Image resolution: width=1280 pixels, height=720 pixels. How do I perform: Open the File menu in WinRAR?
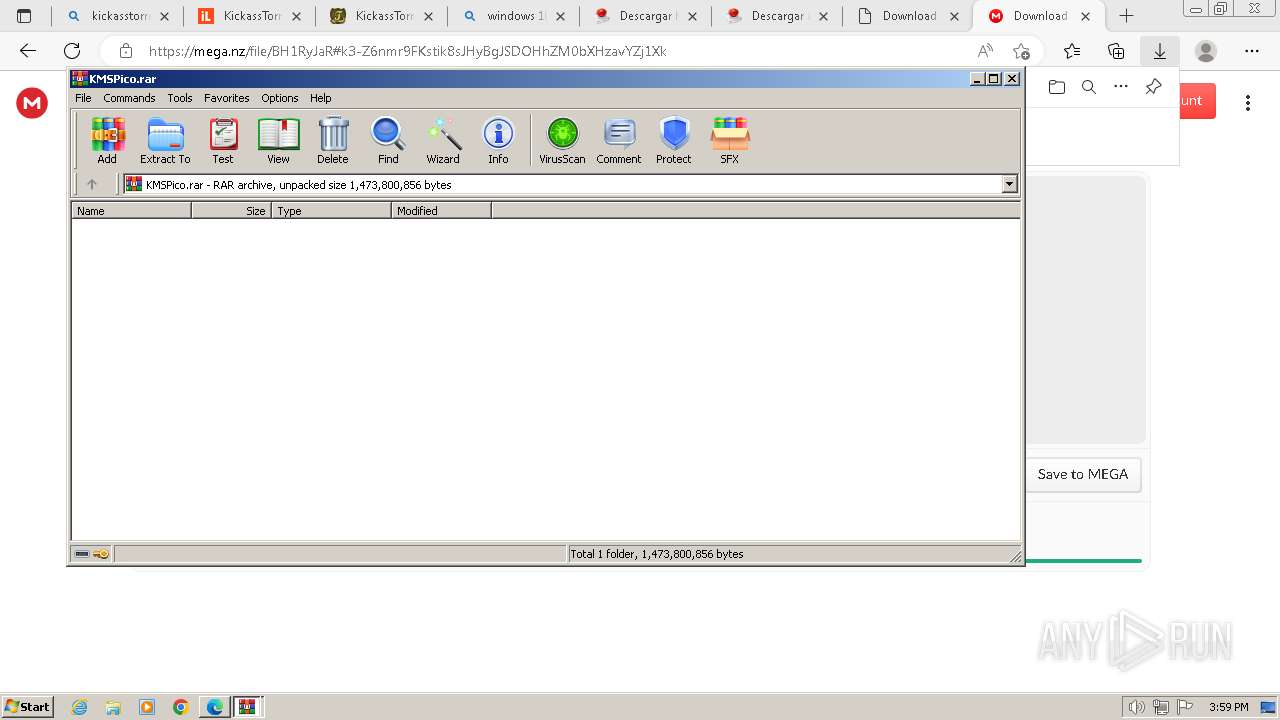coord(83,98)
